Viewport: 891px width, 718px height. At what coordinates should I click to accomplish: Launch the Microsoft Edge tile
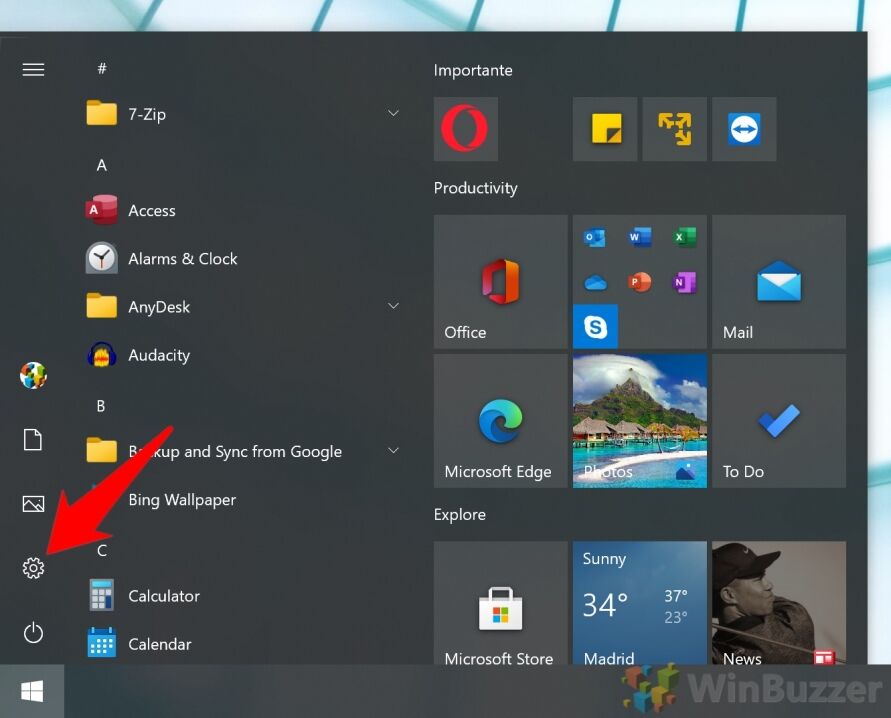coord(501,421)
